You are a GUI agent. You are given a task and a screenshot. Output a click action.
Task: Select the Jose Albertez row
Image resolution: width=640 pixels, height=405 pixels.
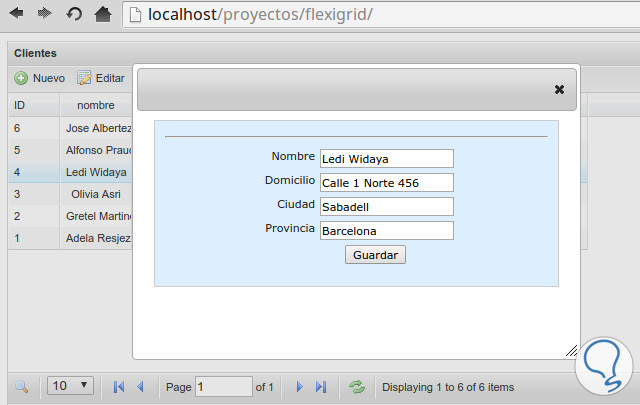click(70, 128)
